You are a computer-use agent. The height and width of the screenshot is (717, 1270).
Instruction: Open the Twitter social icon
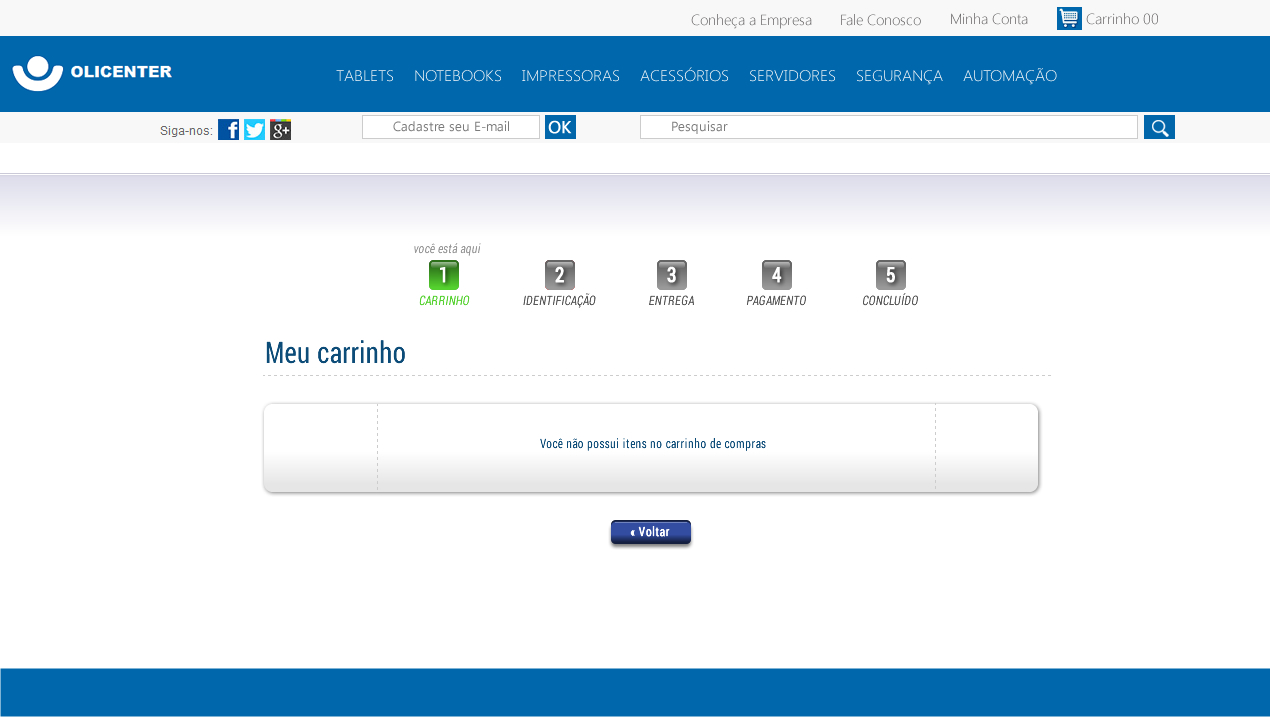tap(255, 130)
